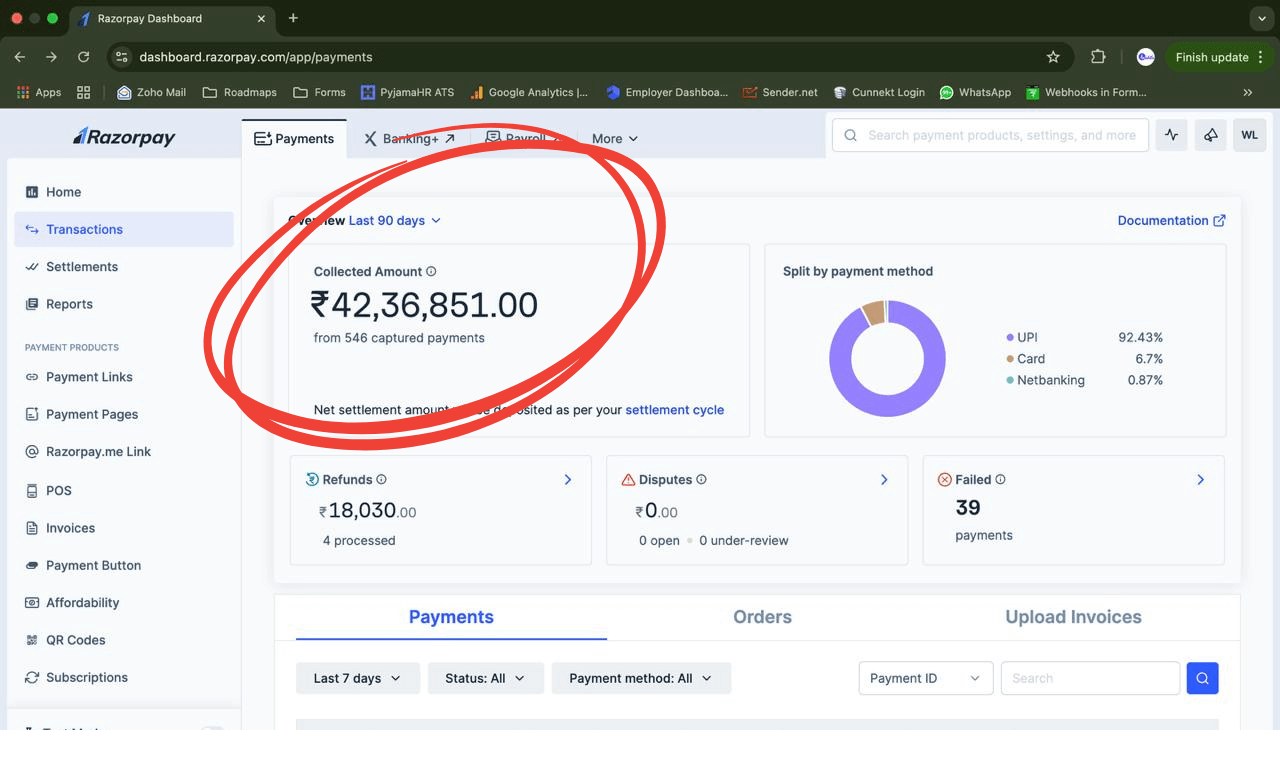Open the Payment ID dropdown
The width and height of the screenshot is (1280, 777).
tap(926, 678)
